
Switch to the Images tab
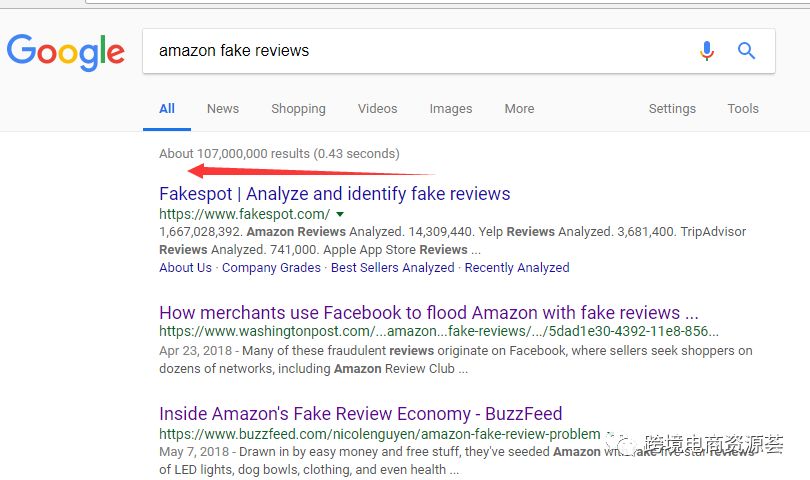click(x=450, y=109)
